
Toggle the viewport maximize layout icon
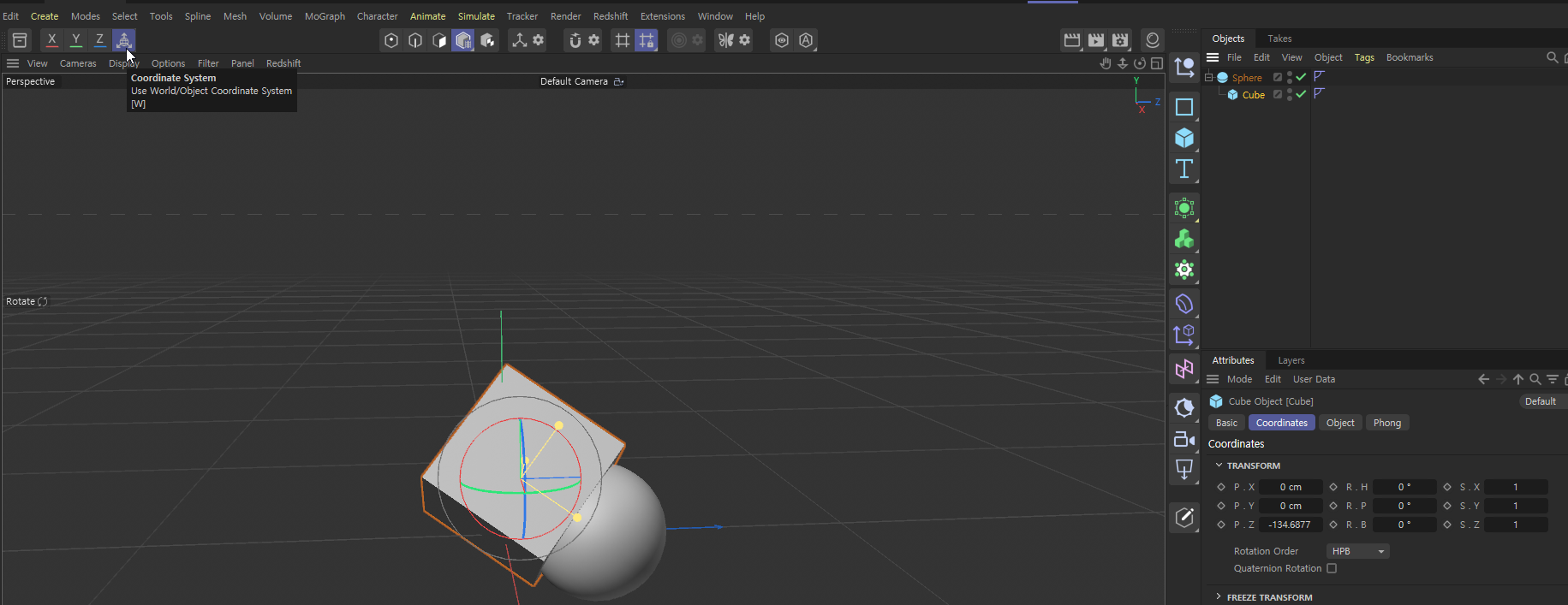[x=1157, y=63]
